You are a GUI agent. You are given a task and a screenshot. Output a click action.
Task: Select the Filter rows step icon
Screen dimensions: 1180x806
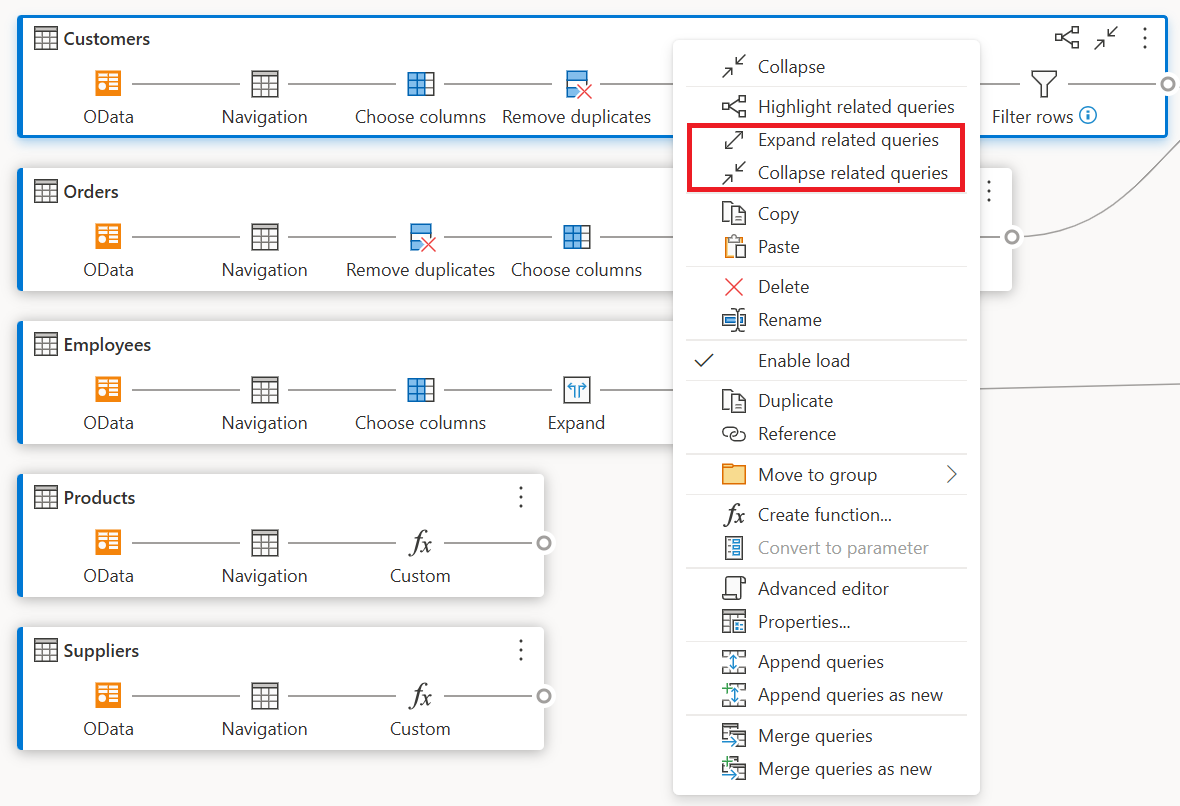[1044, 84]
